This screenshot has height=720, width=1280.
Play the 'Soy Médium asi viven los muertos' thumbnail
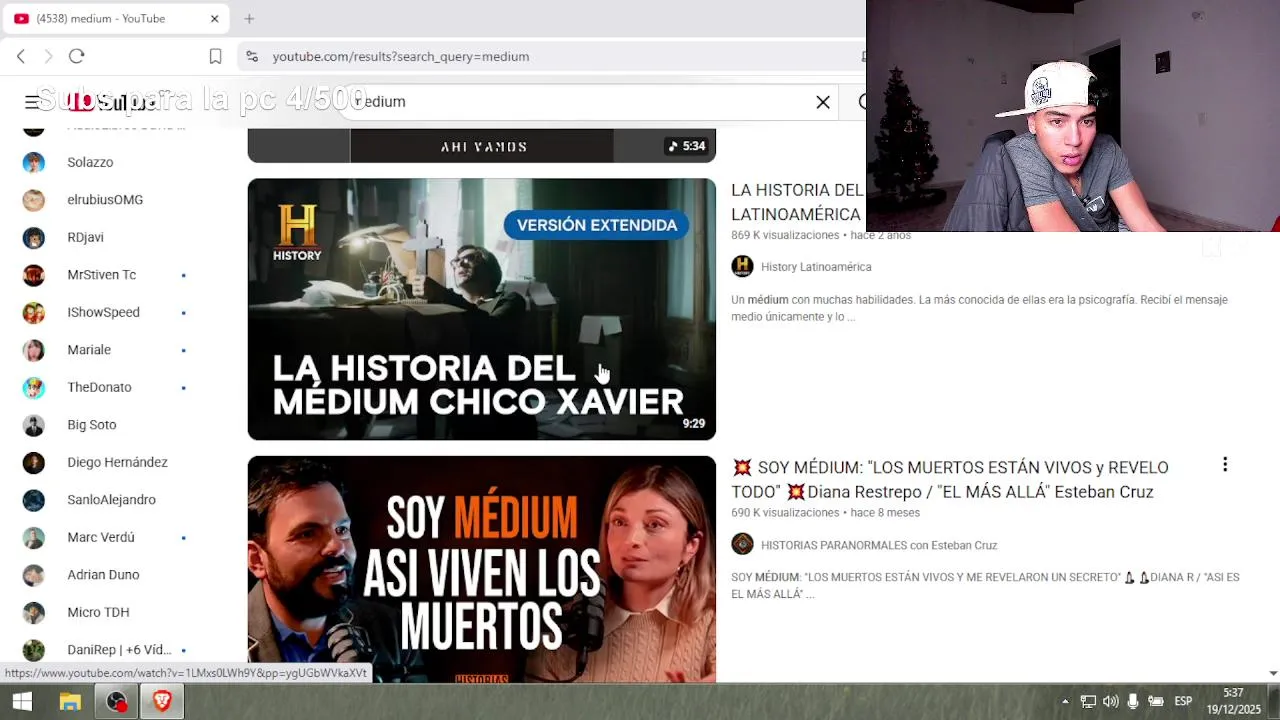482,569
